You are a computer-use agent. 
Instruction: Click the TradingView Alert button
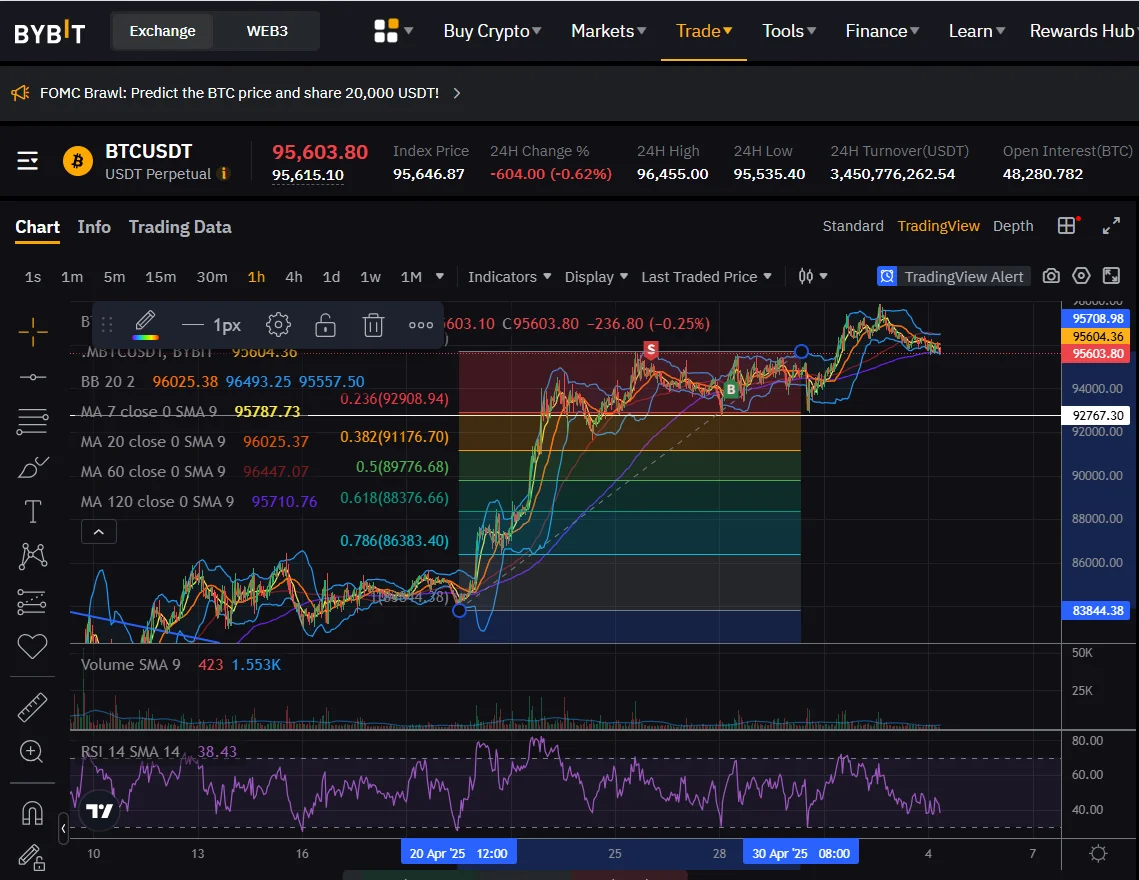click(953, 277)
